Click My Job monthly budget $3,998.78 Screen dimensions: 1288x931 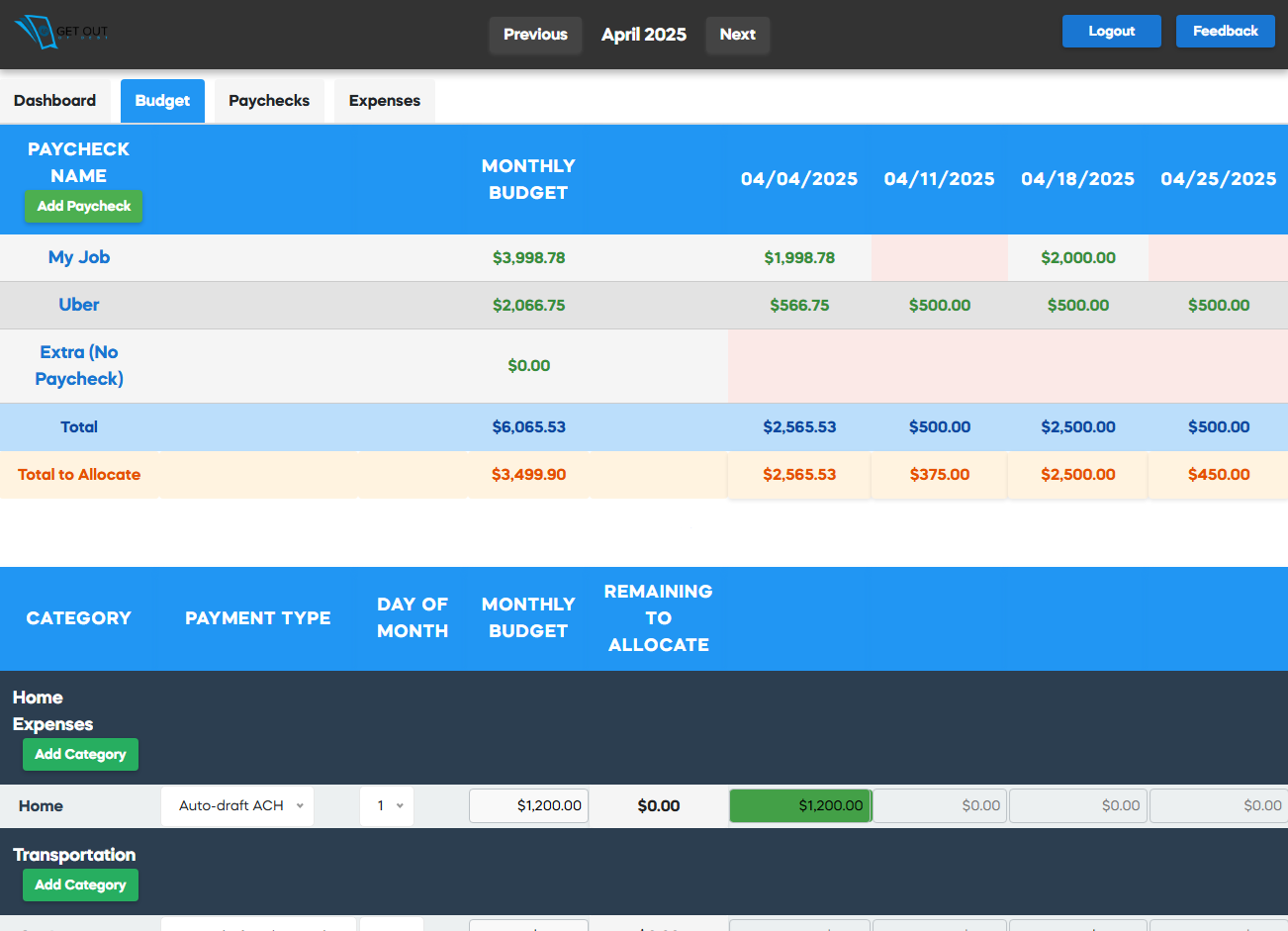529,258
